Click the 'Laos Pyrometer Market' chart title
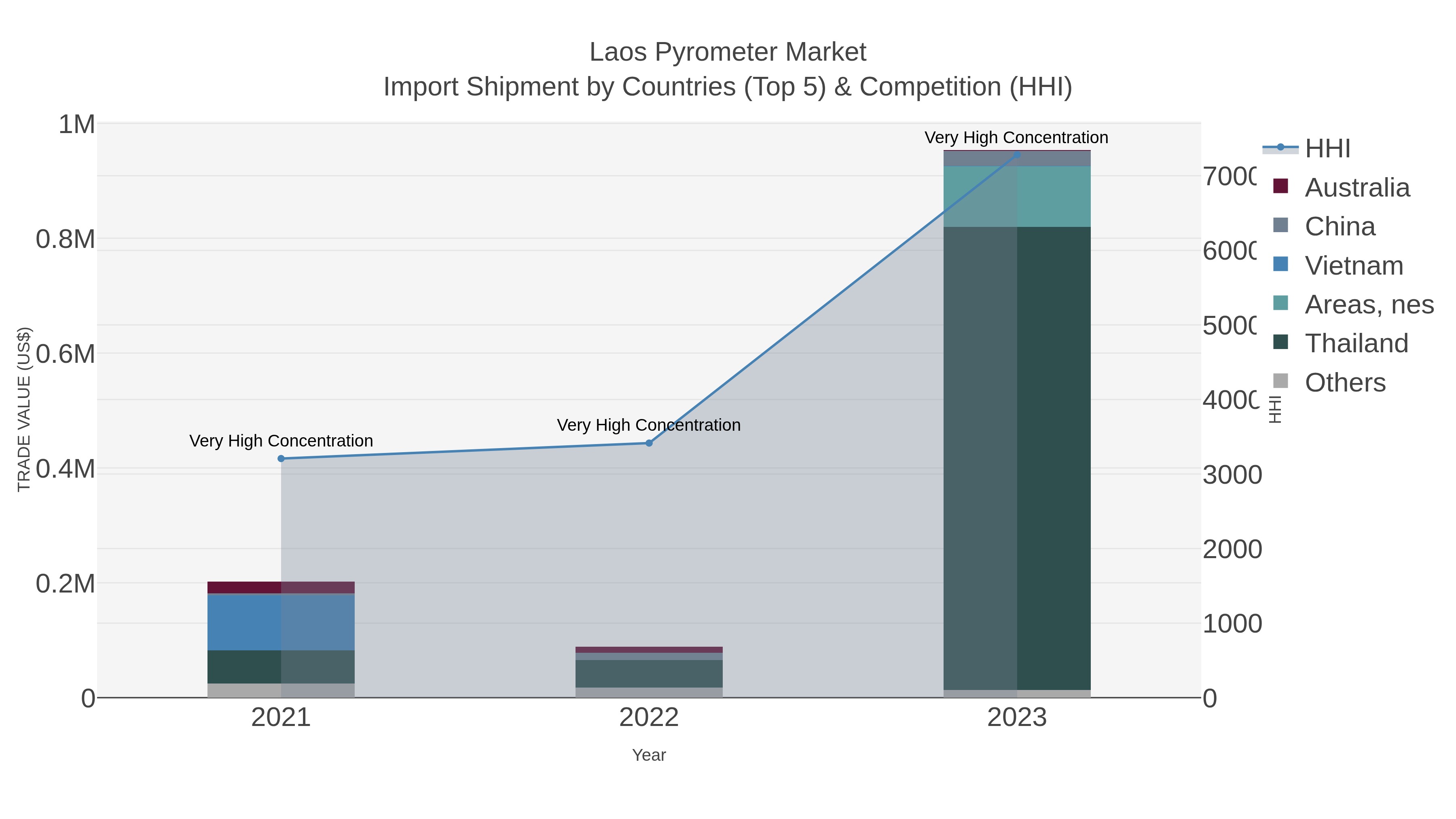This screenshot has width=1456, height=819. [728, 52]
